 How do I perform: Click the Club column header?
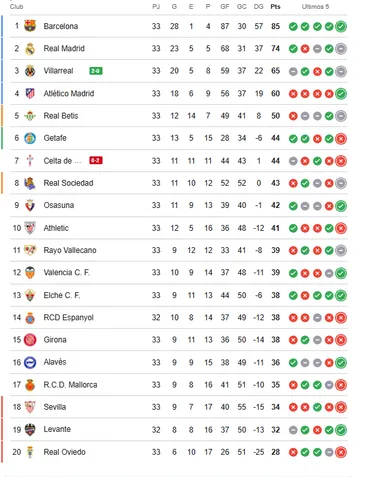tap(16, 6)
